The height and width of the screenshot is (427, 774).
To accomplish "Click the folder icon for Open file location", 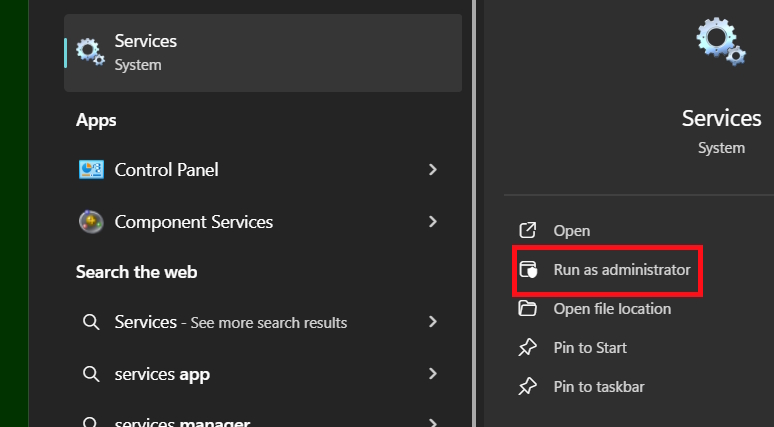I will tap(527, 309).
